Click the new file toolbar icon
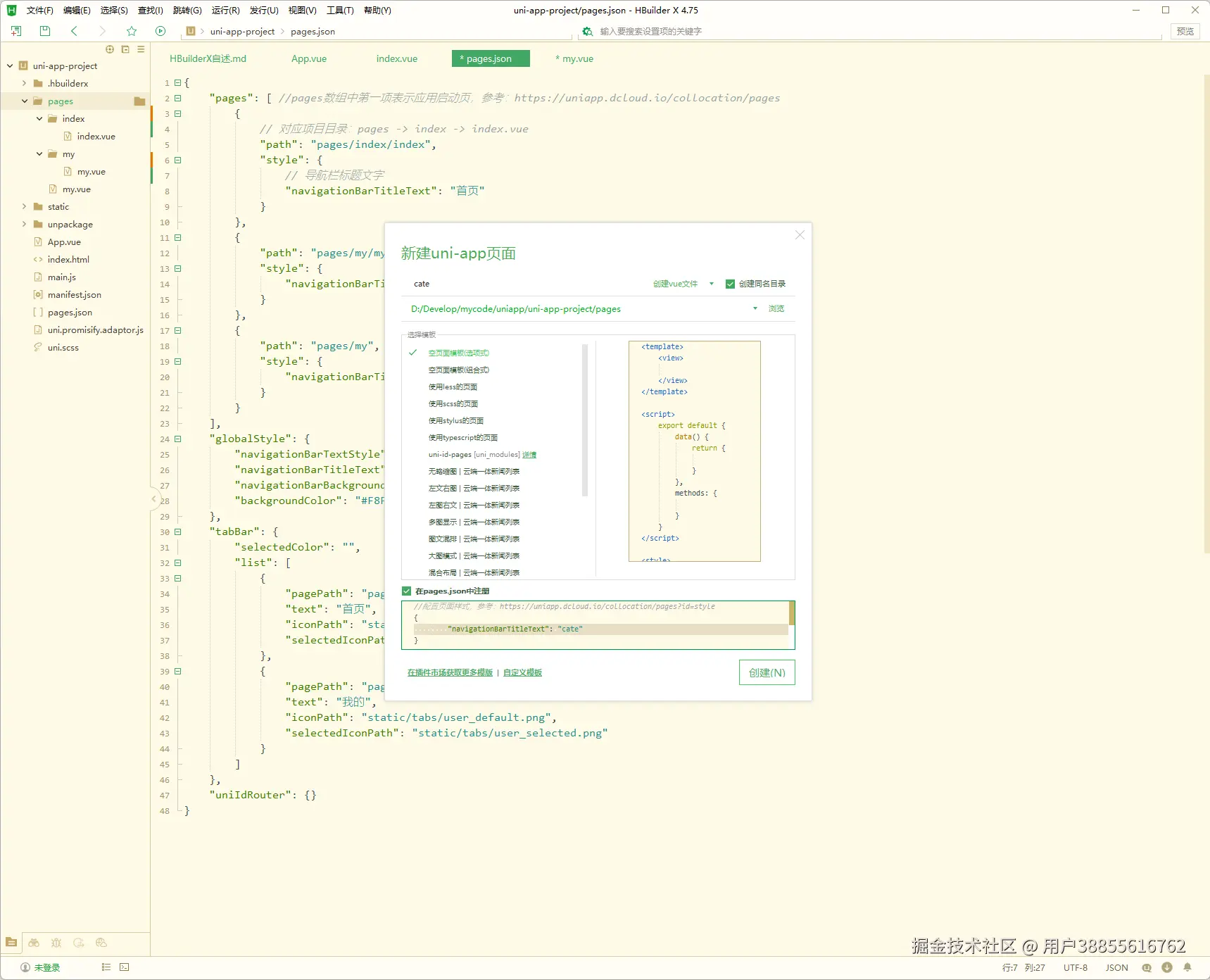1210x980 pixels. click(x=16, y=31)
